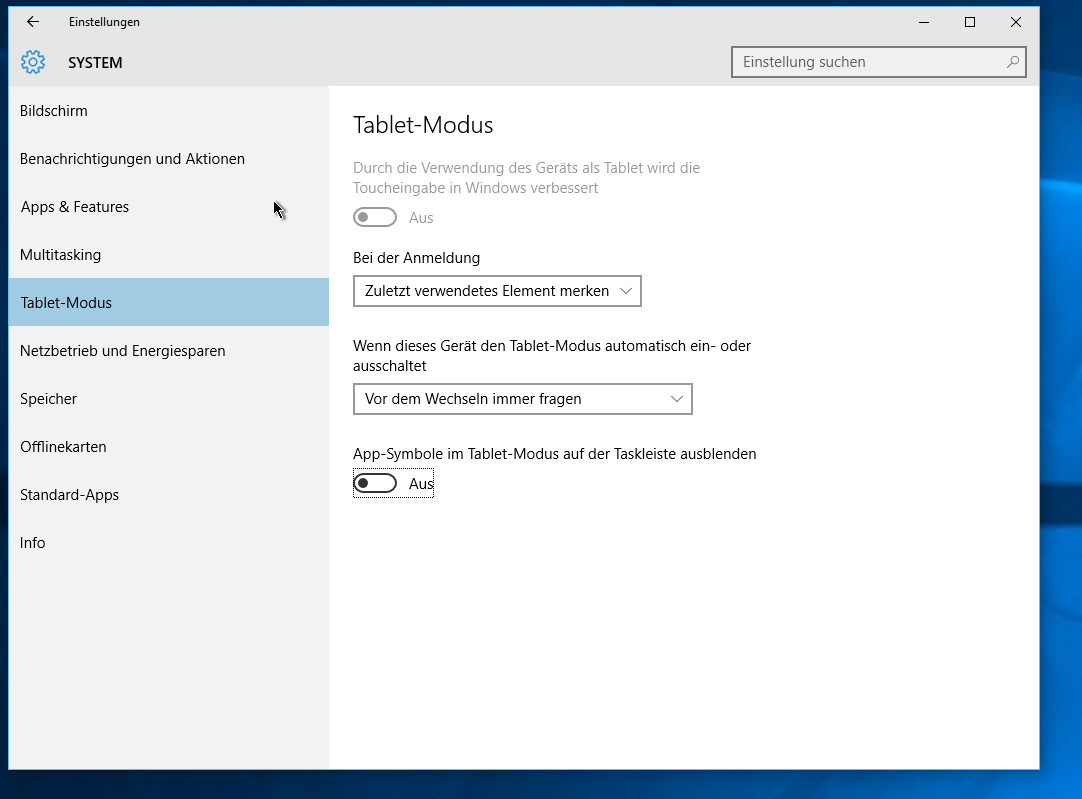Click the SYSTEM header label
This screenshot has height=799, width=1082.
(95, 63)
